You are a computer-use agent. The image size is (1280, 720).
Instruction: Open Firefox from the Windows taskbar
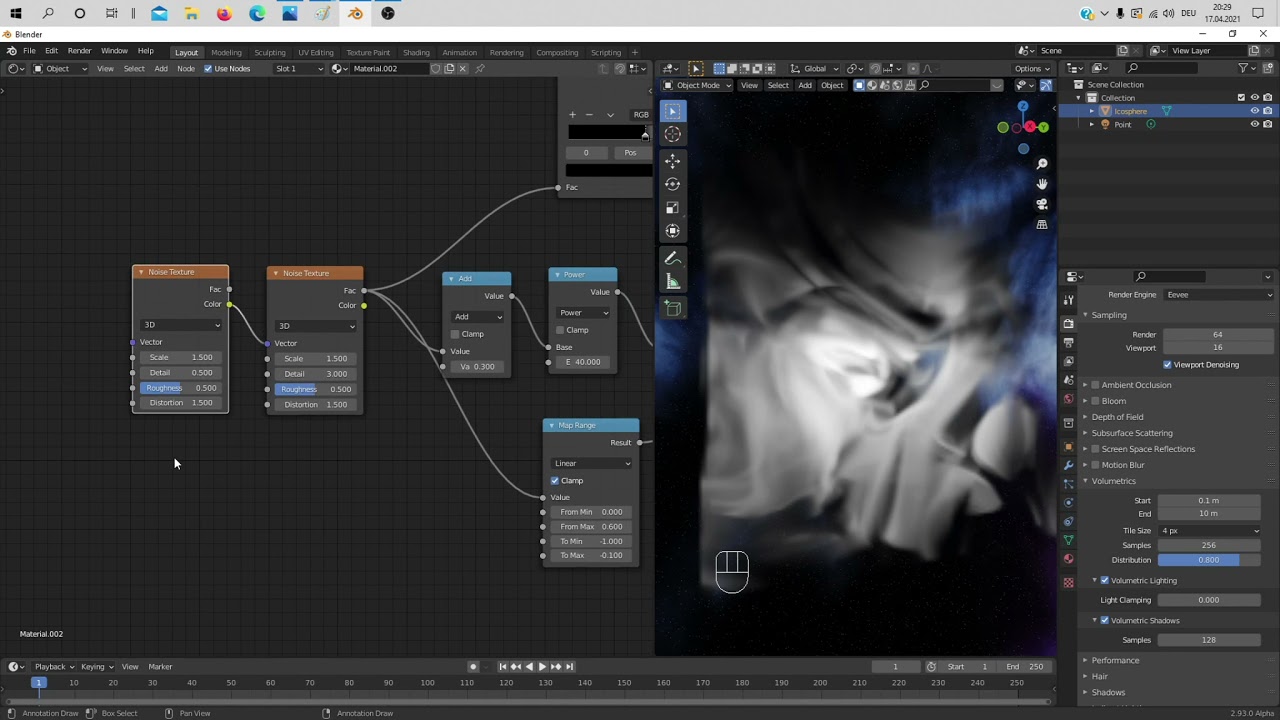224,13
